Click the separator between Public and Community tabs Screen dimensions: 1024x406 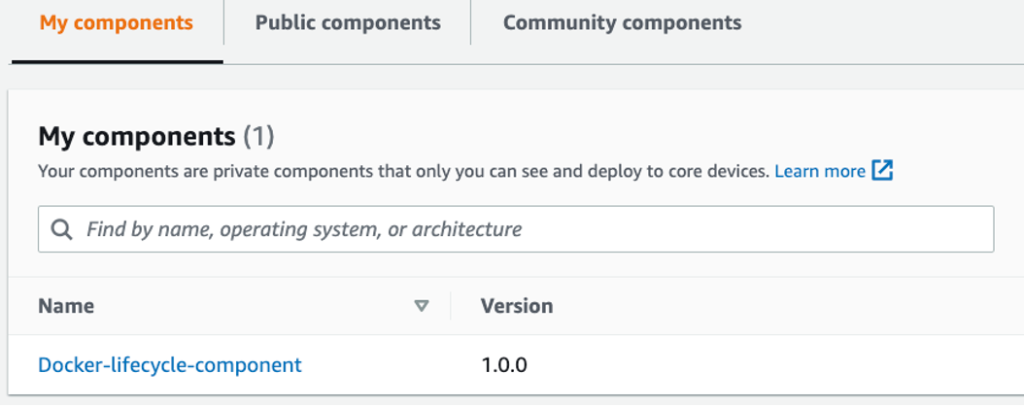pyautogui.click(x=471, y=23)
